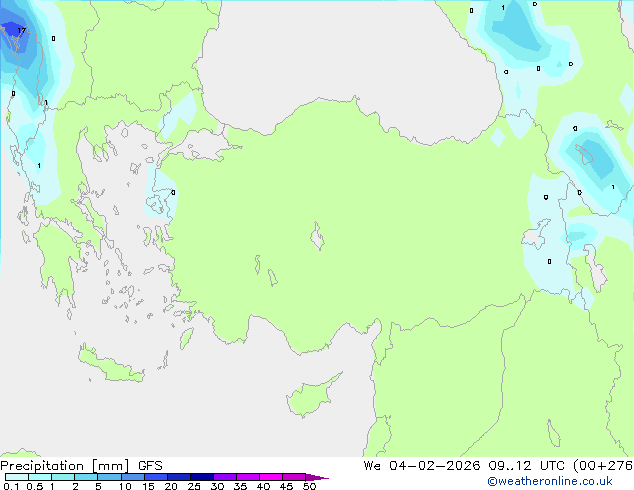Screen dimensions: 634x490
Task: Click the 30–35 mm purple legend swatch
Action: (x=225, y=477)
